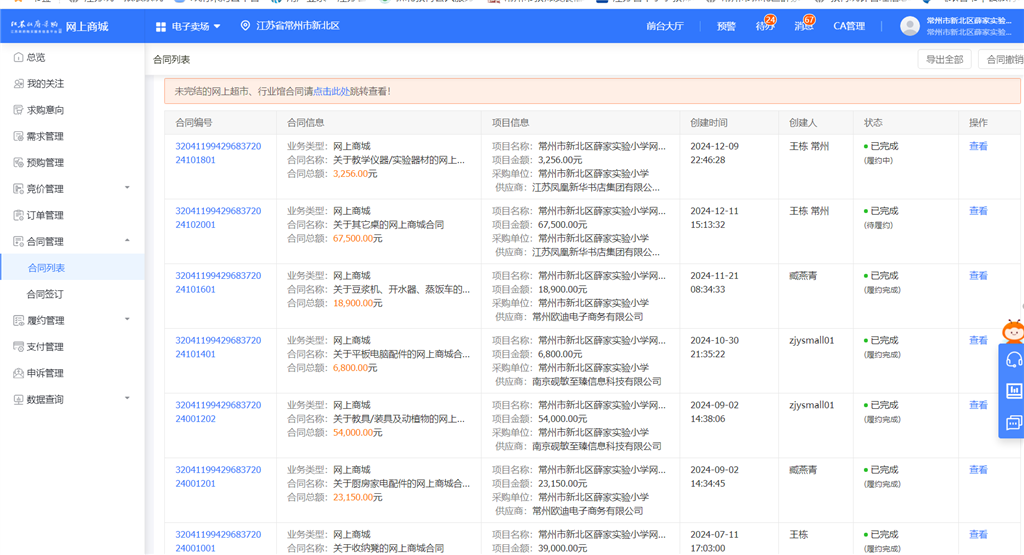Open contract number ending 24001001
Viewport: 1024px width, 555px height.
[x=218, y=541]
